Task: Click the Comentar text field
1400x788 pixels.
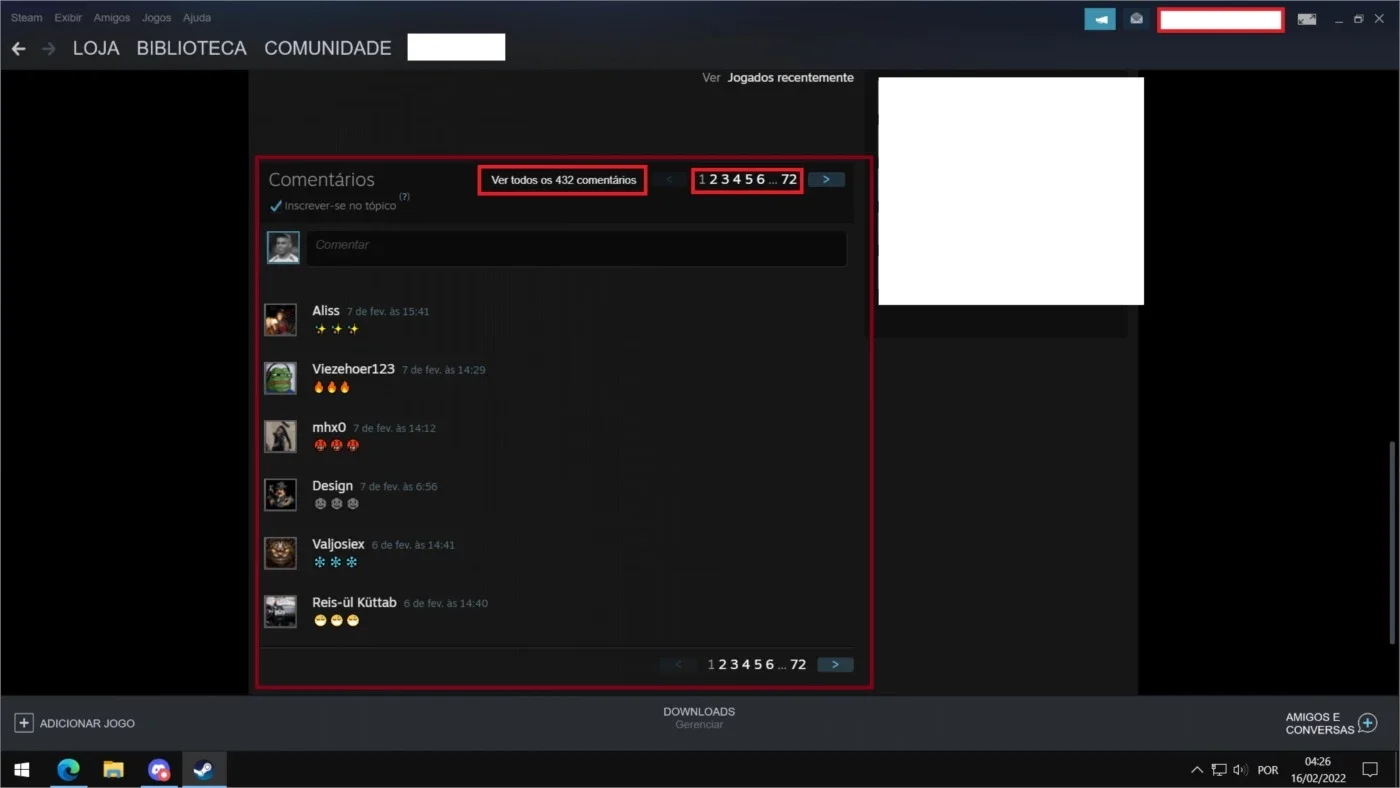Action: [x=577, y=248]
